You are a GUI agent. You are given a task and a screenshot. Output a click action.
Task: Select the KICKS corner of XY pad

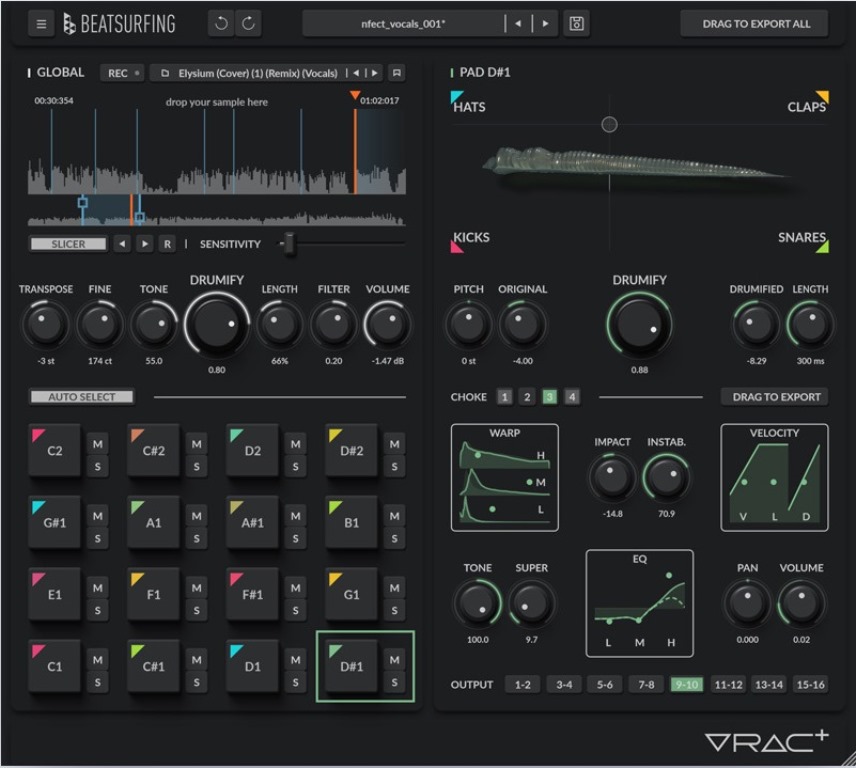pos(471,241)
